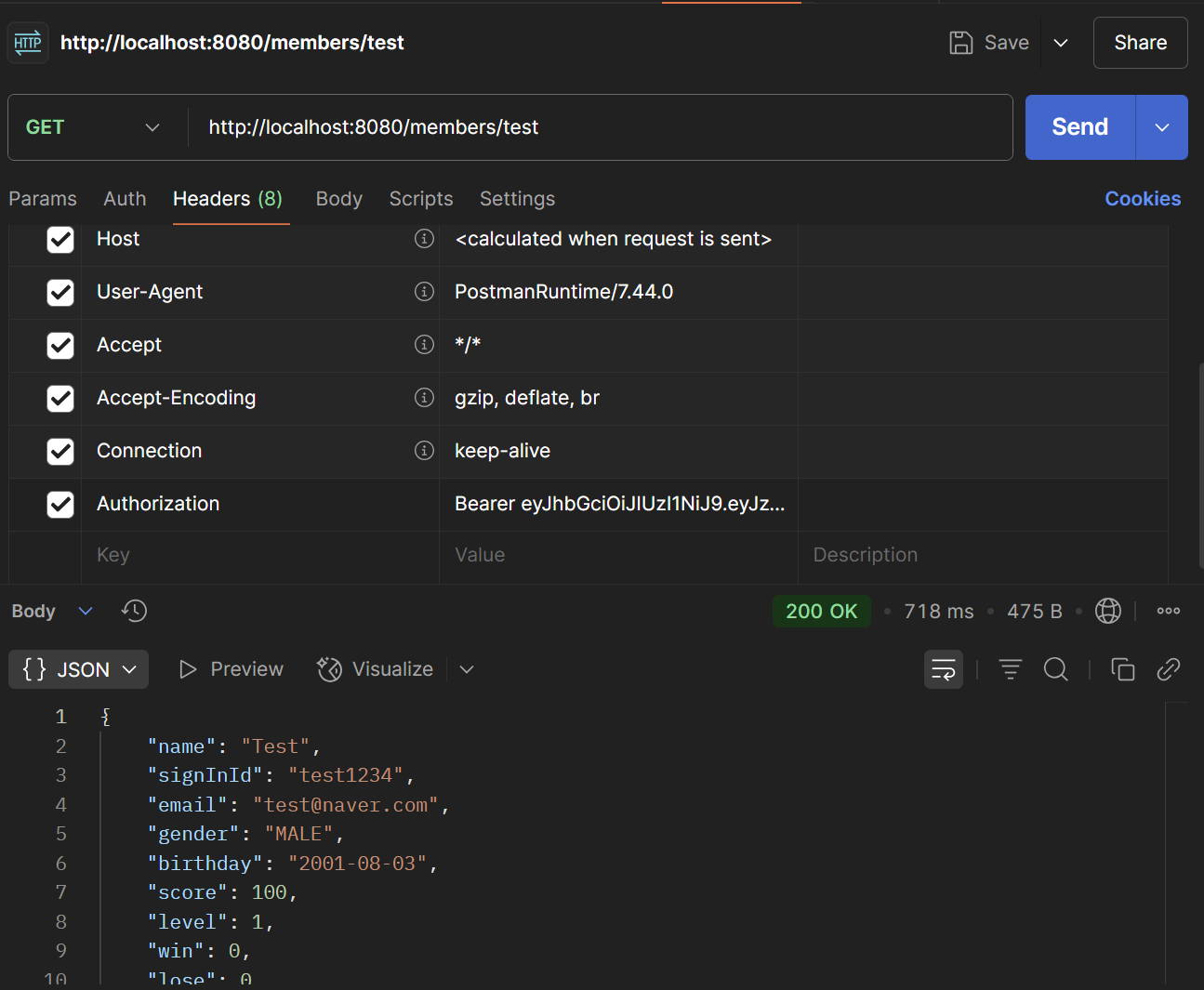Uncheck the Accept header checkbox
Viewport: 1204px width, 990px height.
pos(60,346)
